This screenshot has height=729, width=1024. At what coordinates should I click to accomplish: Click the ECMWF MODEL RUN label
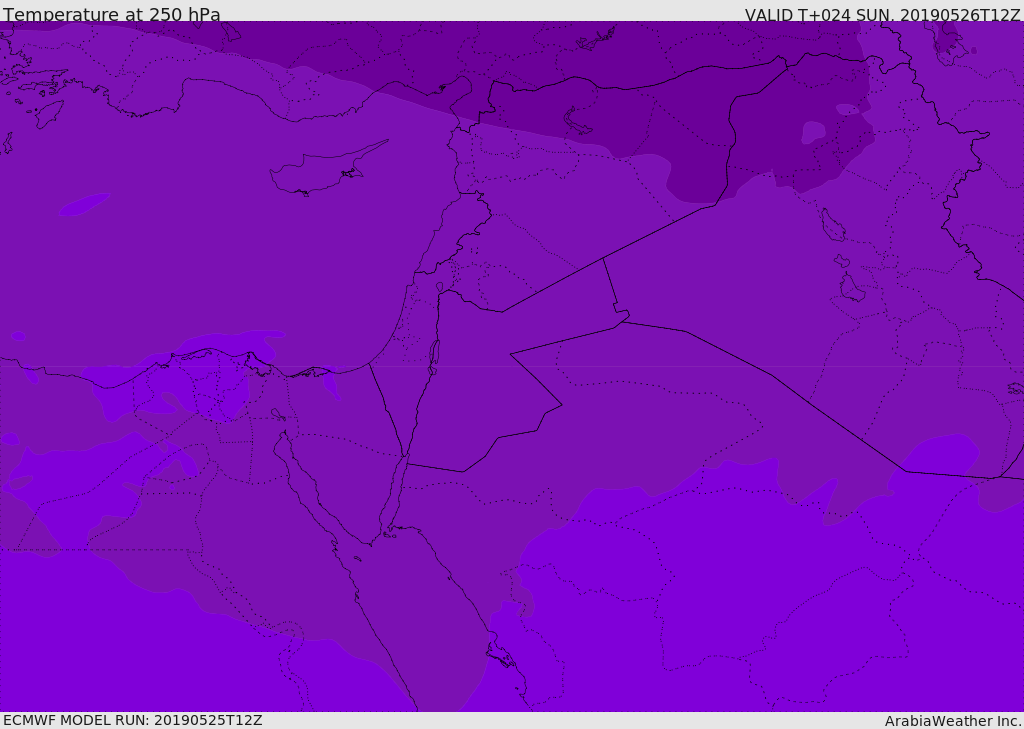pyautogui.click(x=133, y=720)
